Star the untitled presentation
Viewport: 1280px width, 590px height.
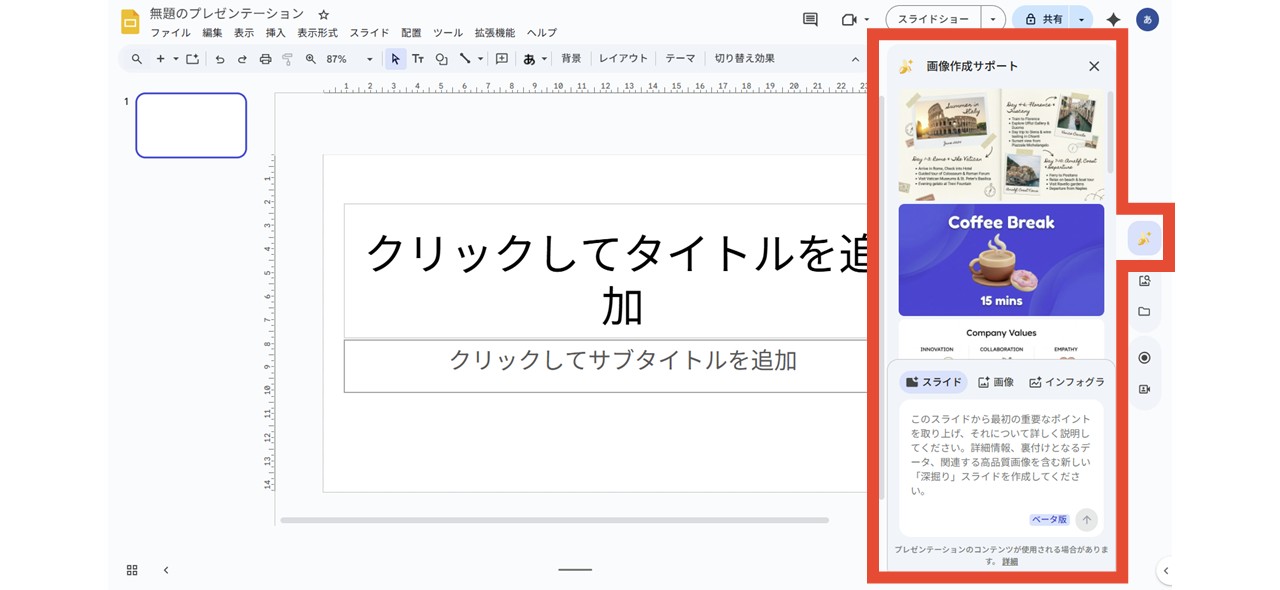[x=322, y=14]
